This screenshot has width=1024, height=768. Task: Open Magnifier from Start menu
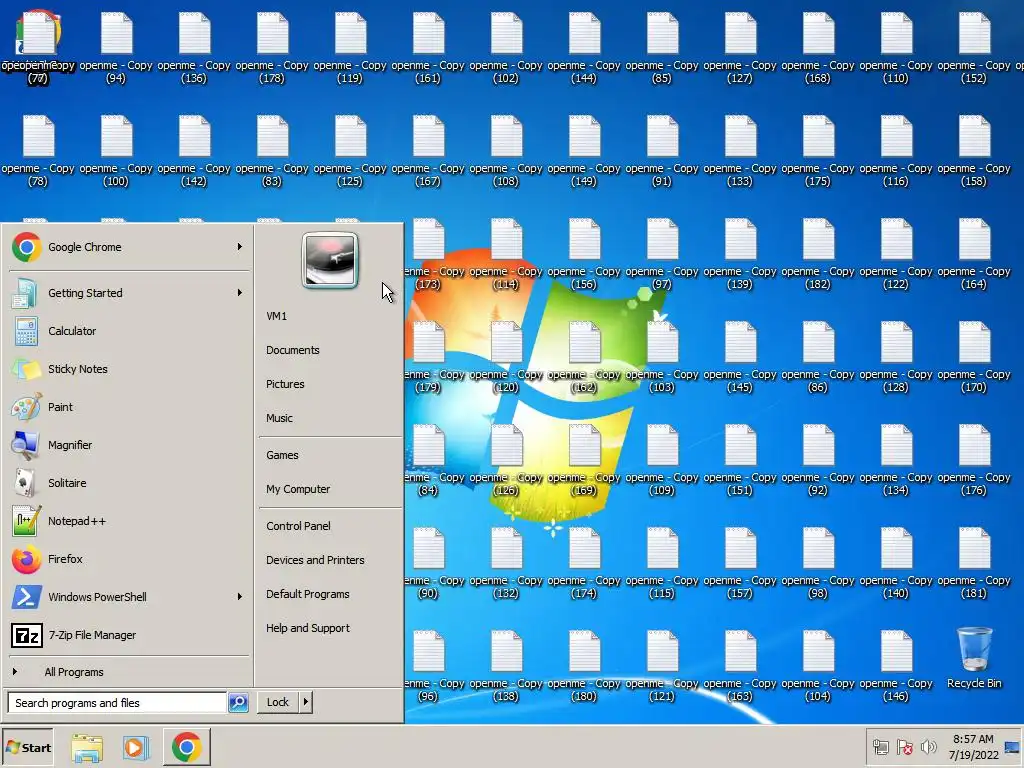(129, 445)
